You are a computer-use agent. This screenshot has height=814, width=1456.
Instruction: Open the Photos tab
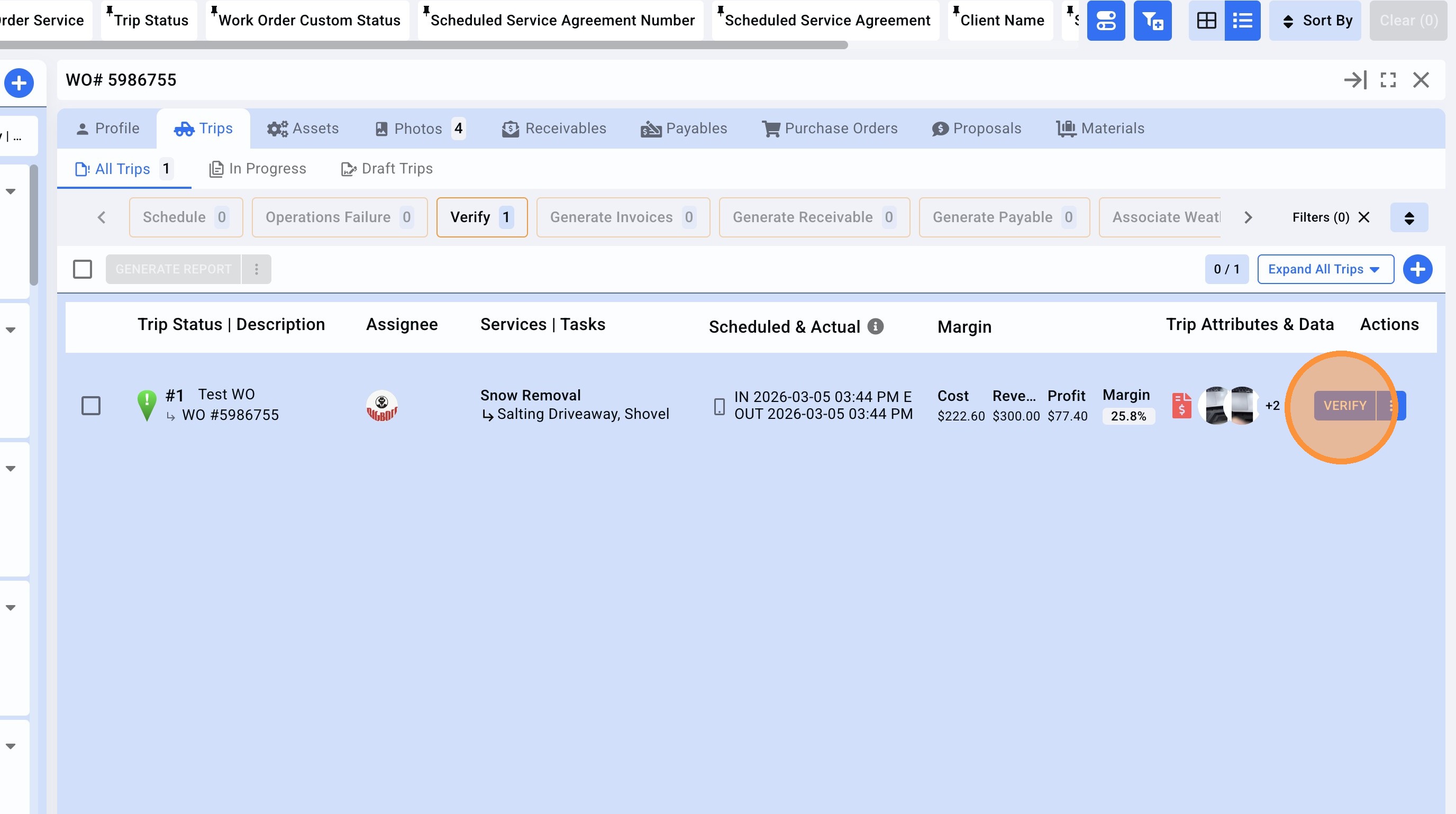(x=419, y=129)
